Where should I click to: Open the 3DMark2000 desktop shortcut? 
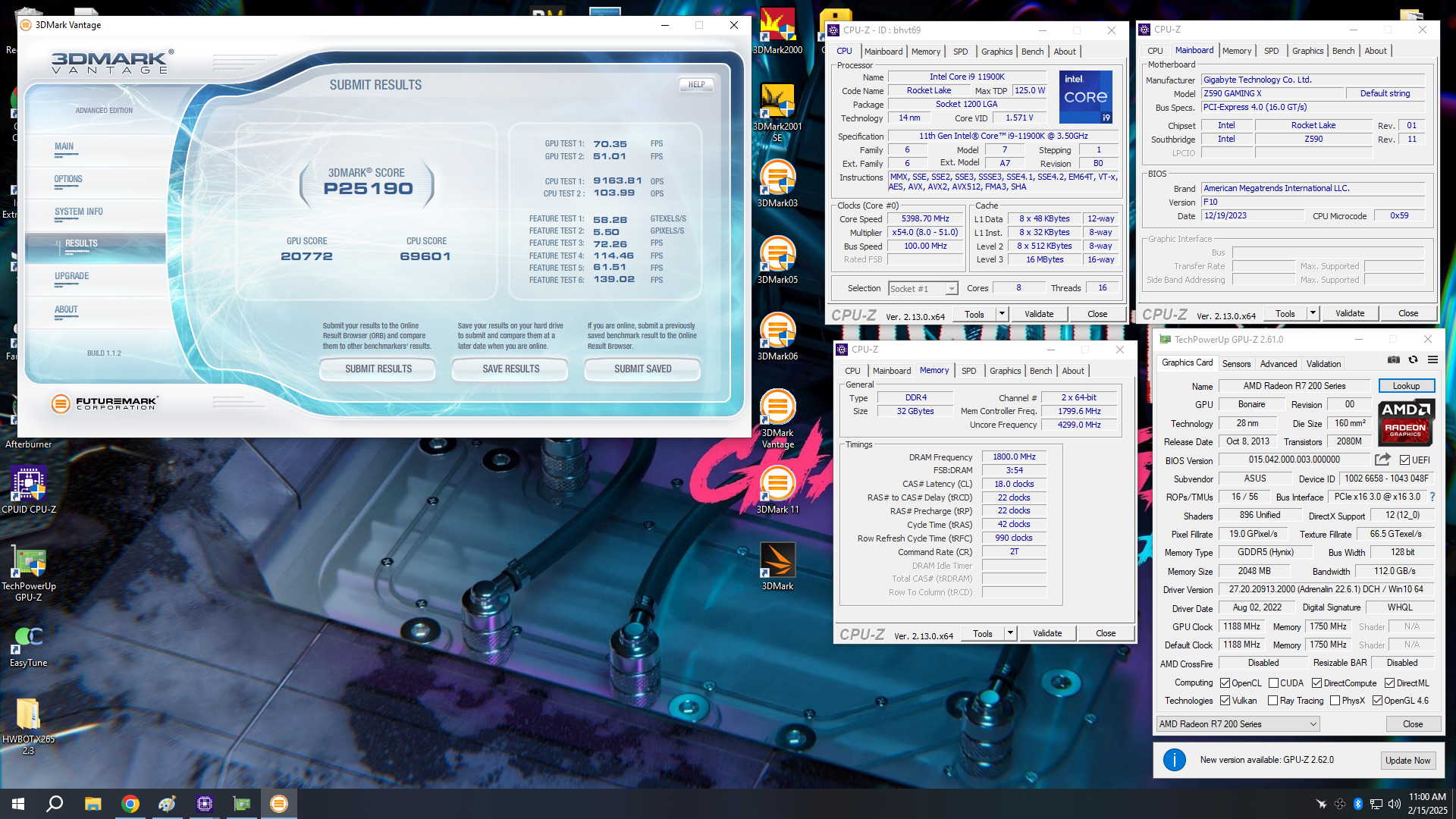(x=777, y=30)
